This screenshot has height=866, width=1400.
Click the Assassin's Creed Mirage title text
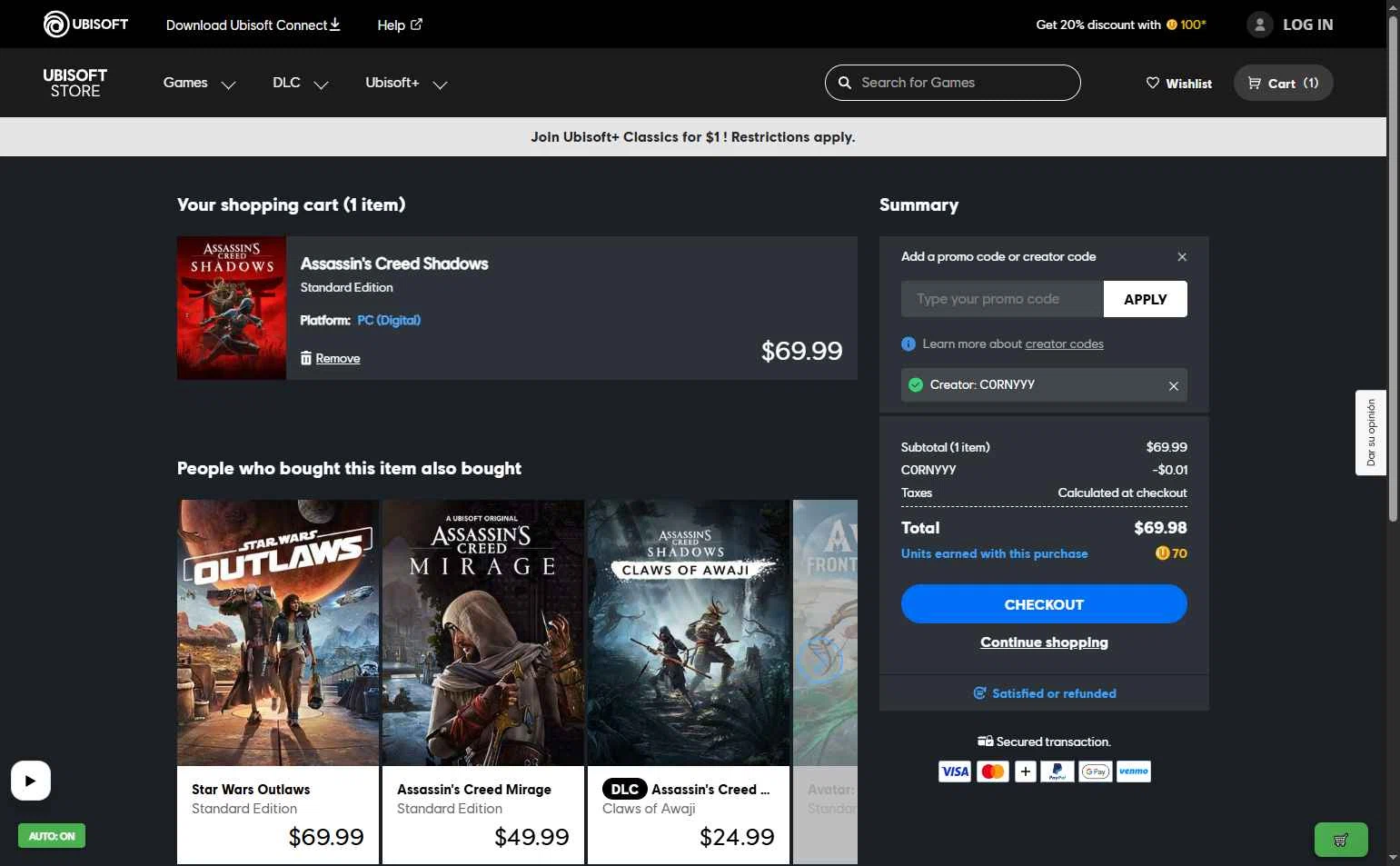(x=474, y=790)
